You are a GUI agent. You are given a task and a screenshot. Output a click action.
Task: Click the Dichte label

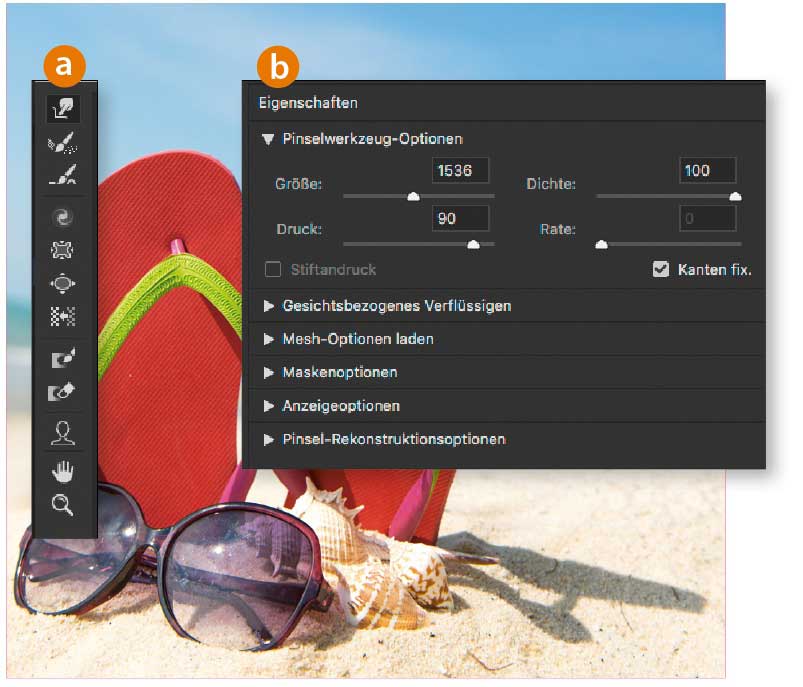[551, 184]
